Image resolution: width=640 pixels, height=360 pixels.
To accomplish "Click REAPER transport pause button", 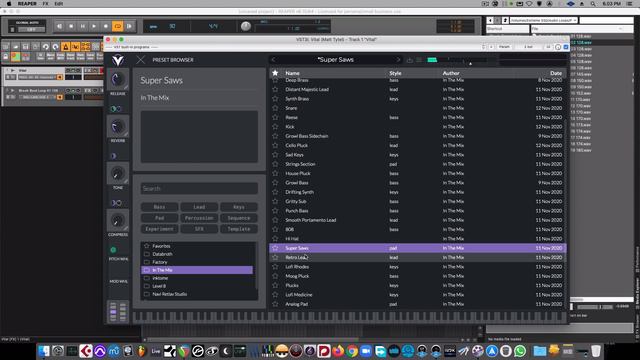I will (x=82, y=26).
